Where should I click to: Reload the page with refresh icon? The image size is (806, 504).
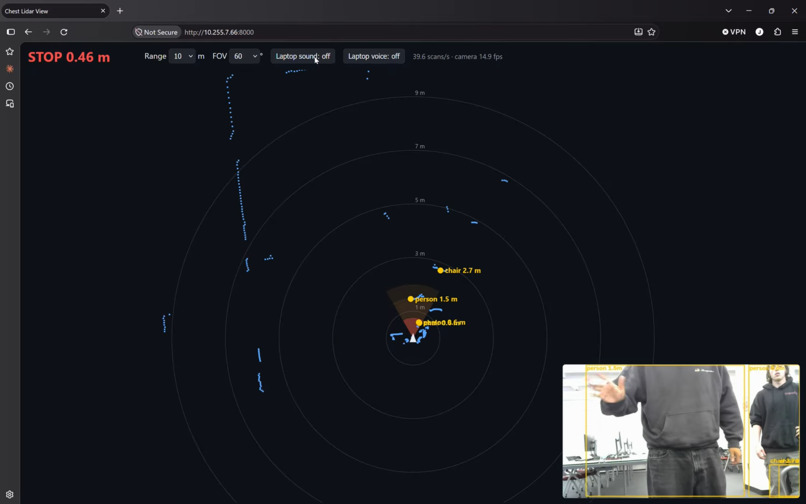tap(64, 32)
